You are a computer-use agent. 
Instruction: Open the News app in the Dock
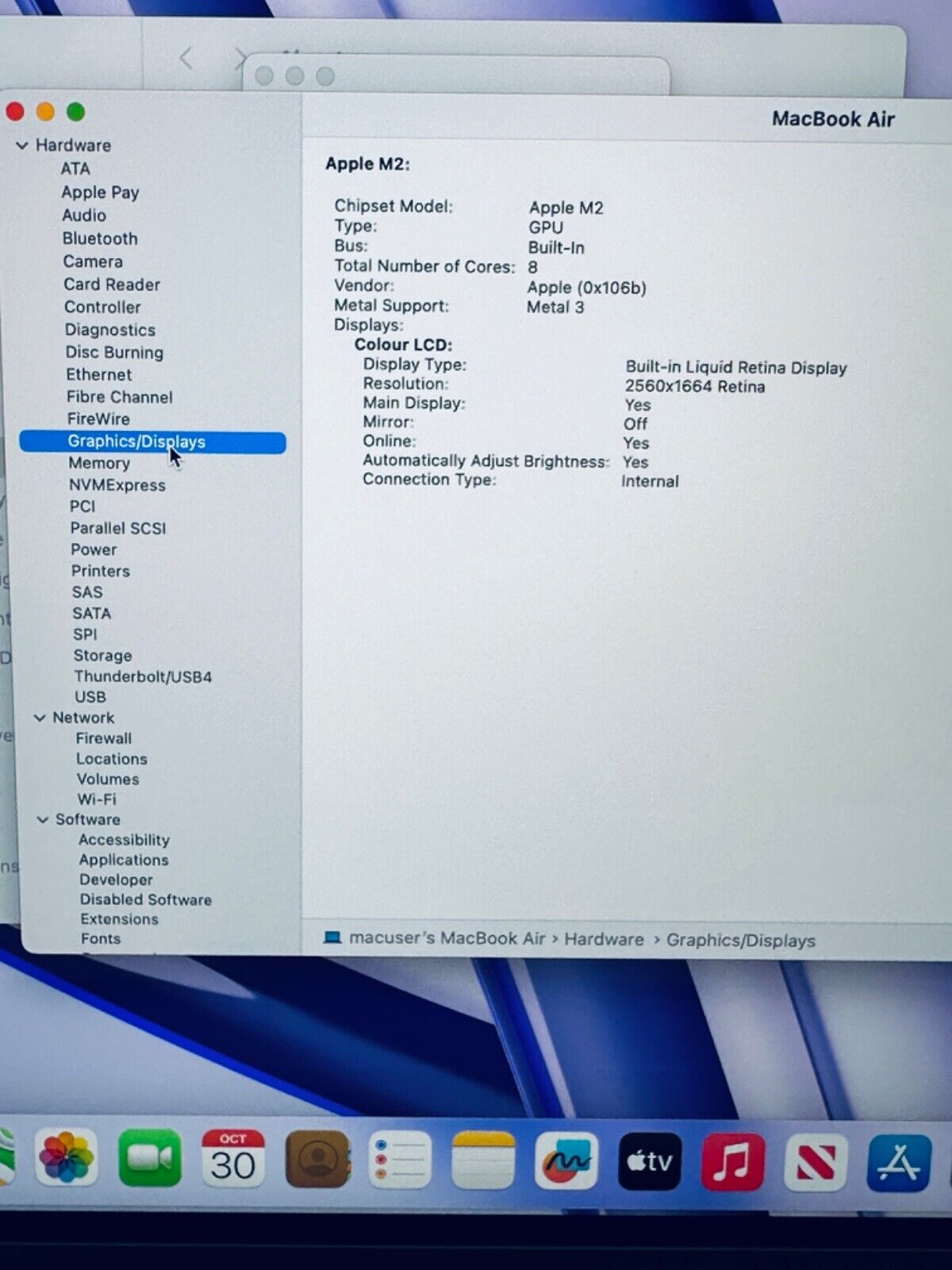click(x=816, y=1163)
